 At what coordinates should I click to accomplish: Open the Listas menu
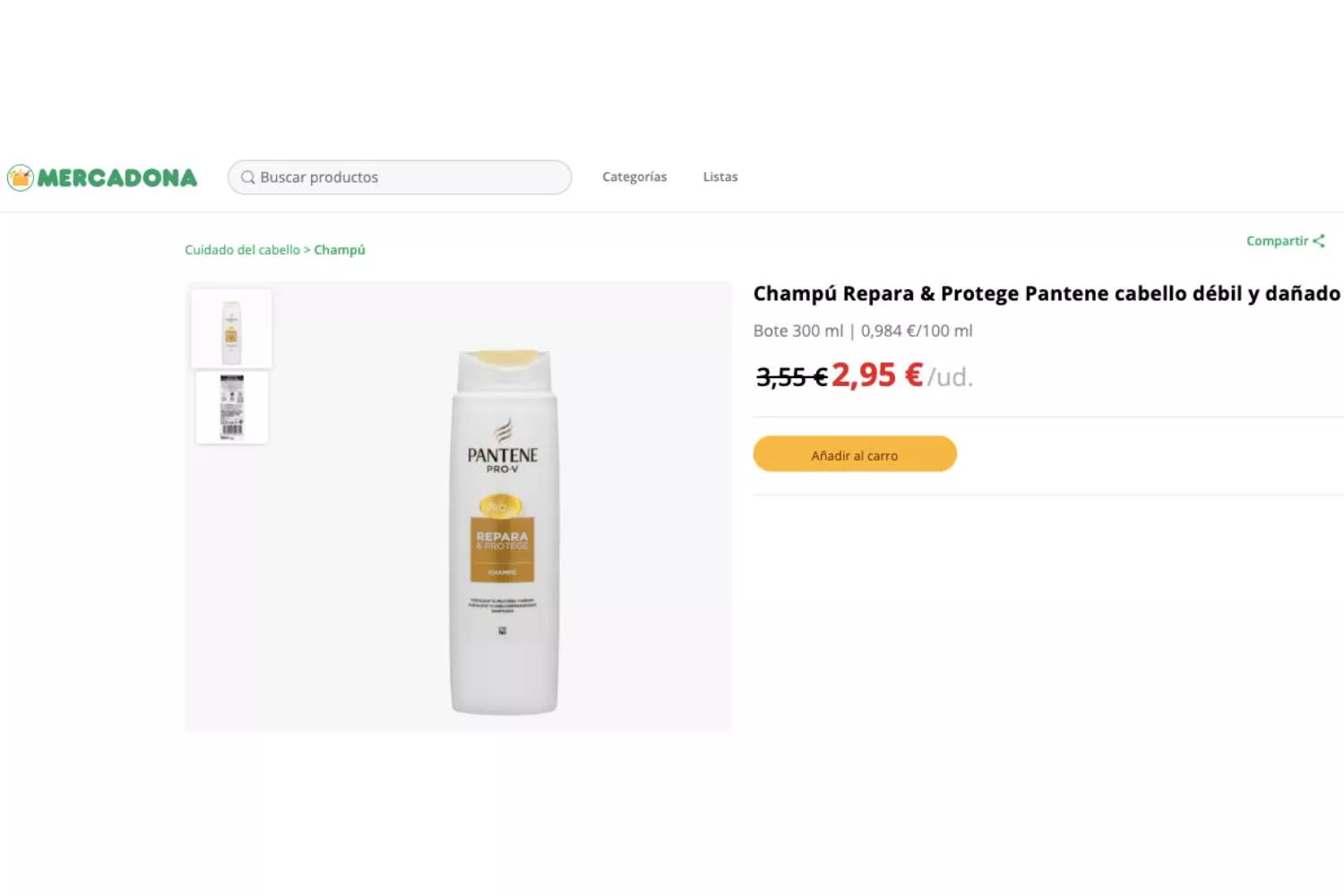tap(720, 177)
